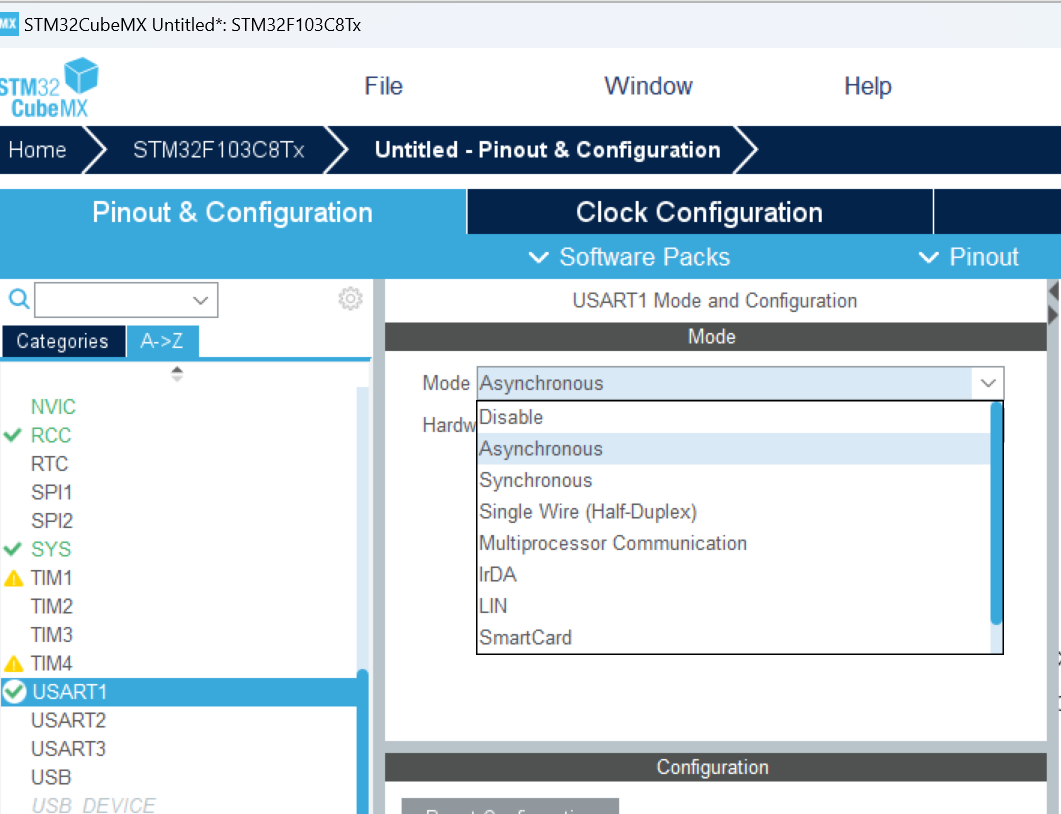
Task: Select SPI1 in the peripheral list
Action: click(x=51, y=492)
